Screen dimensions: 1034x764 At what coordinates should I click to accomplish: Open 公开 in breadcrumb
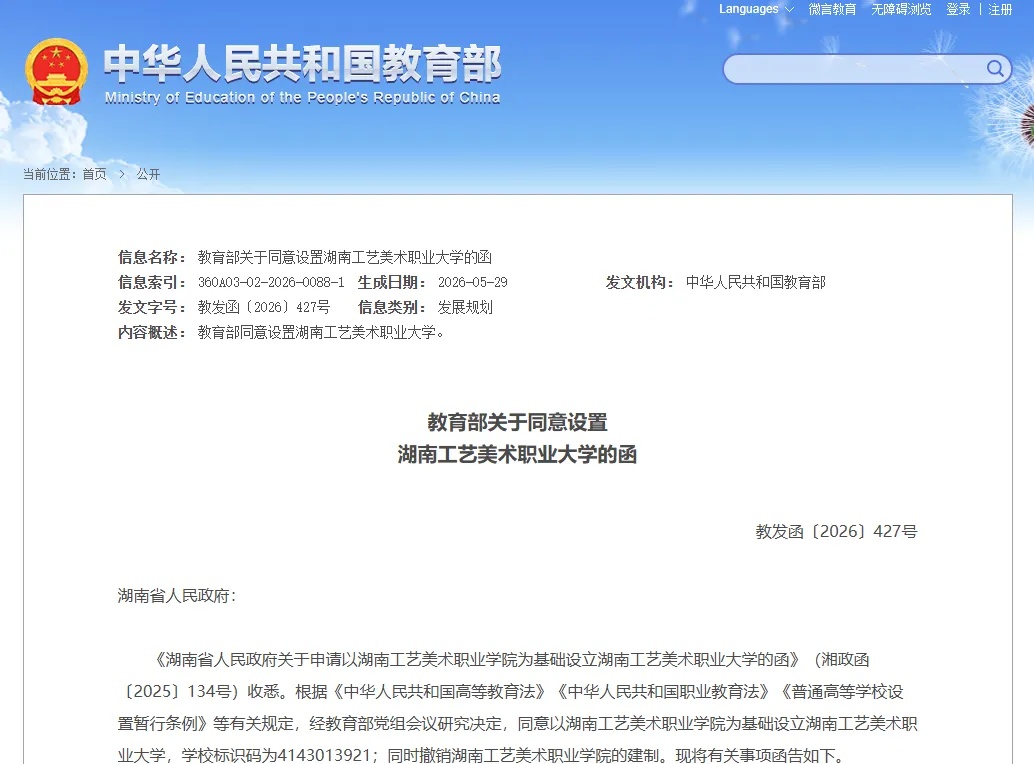pyautogui.click(x=148, y=174)
